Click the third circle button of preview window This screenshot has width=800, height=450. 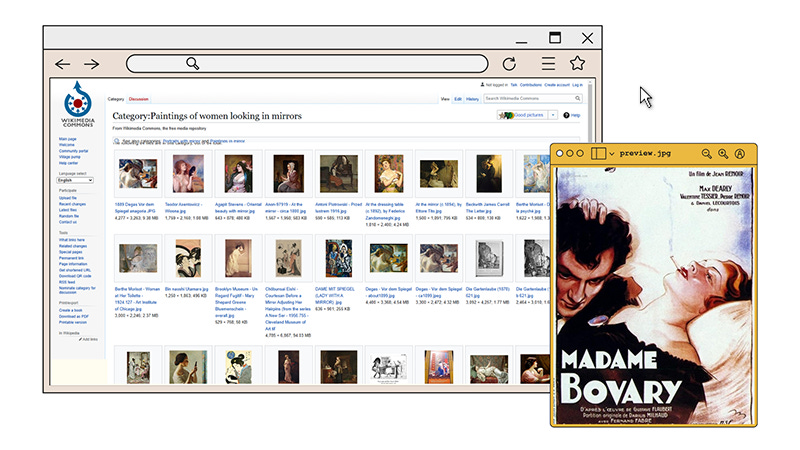(580, 153)
